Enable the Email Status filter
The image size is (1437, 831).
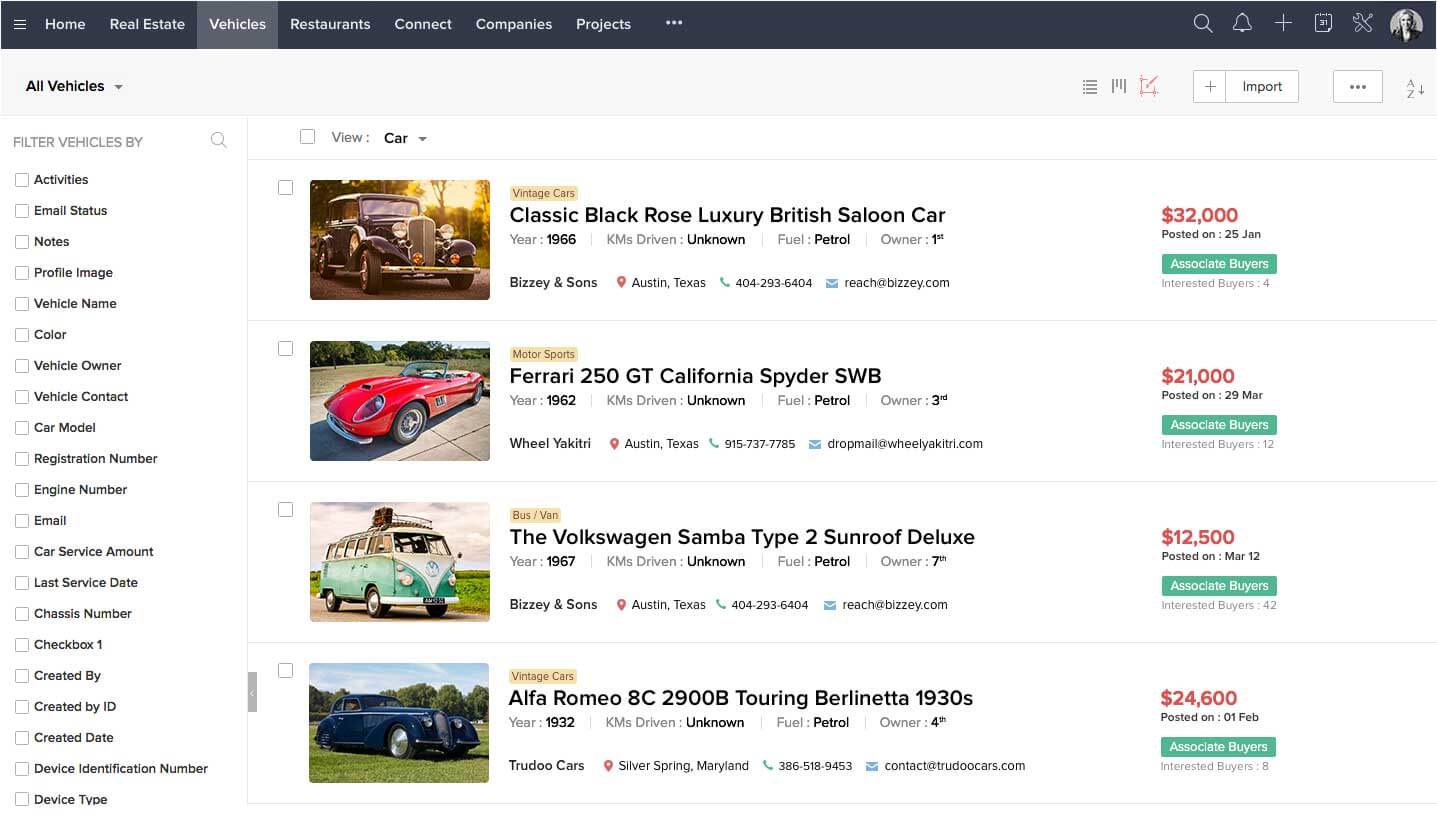(x=22, y=211)
